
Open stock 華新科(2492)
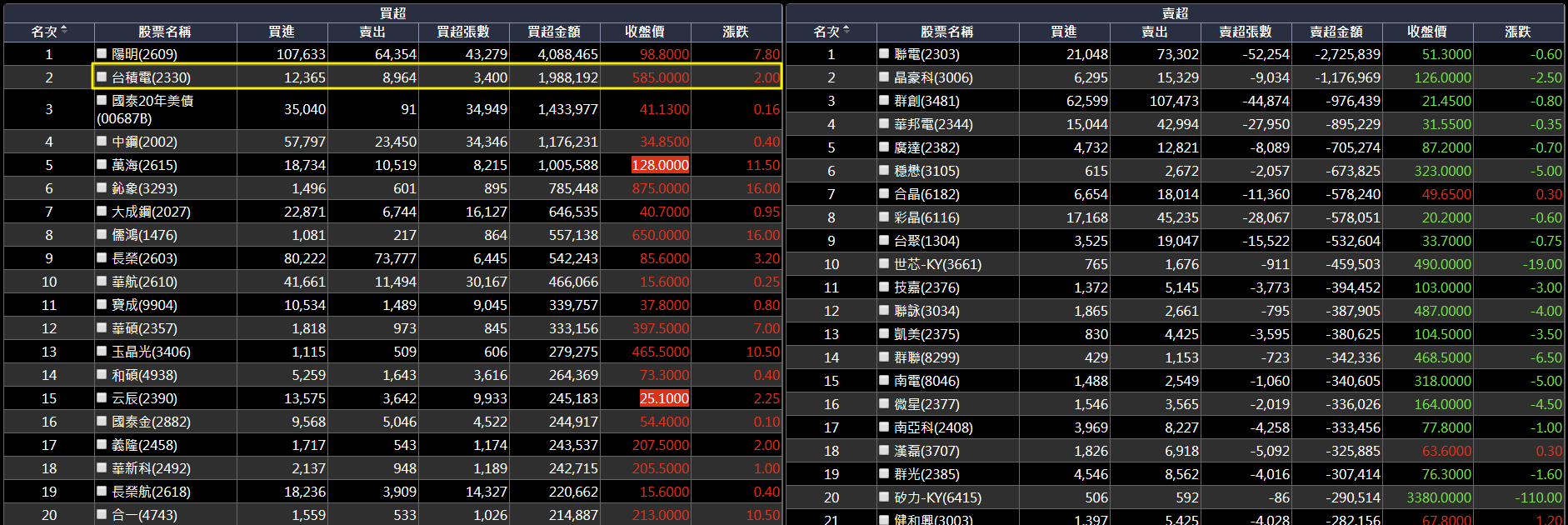point(152,468)
